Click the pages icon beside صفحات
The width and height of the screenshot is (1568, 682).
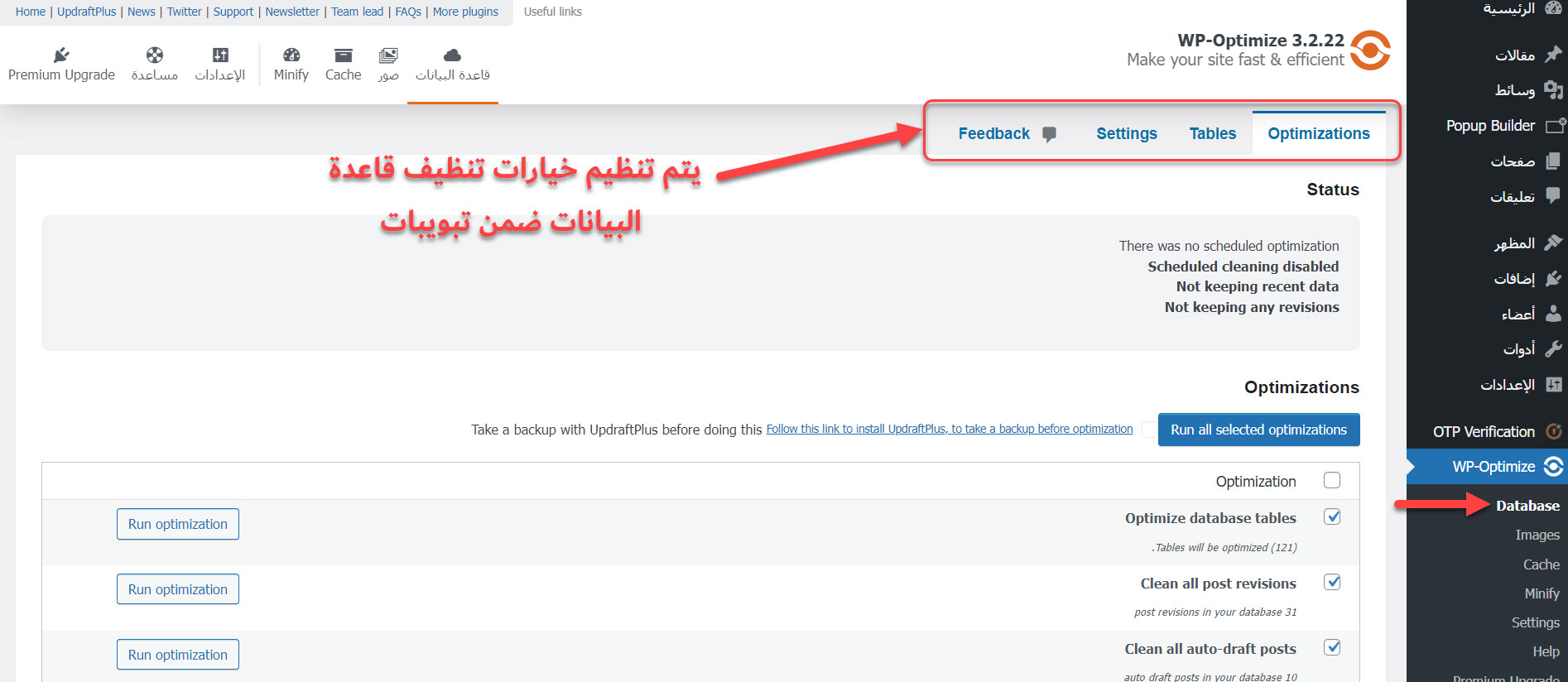coord(1553,161)
